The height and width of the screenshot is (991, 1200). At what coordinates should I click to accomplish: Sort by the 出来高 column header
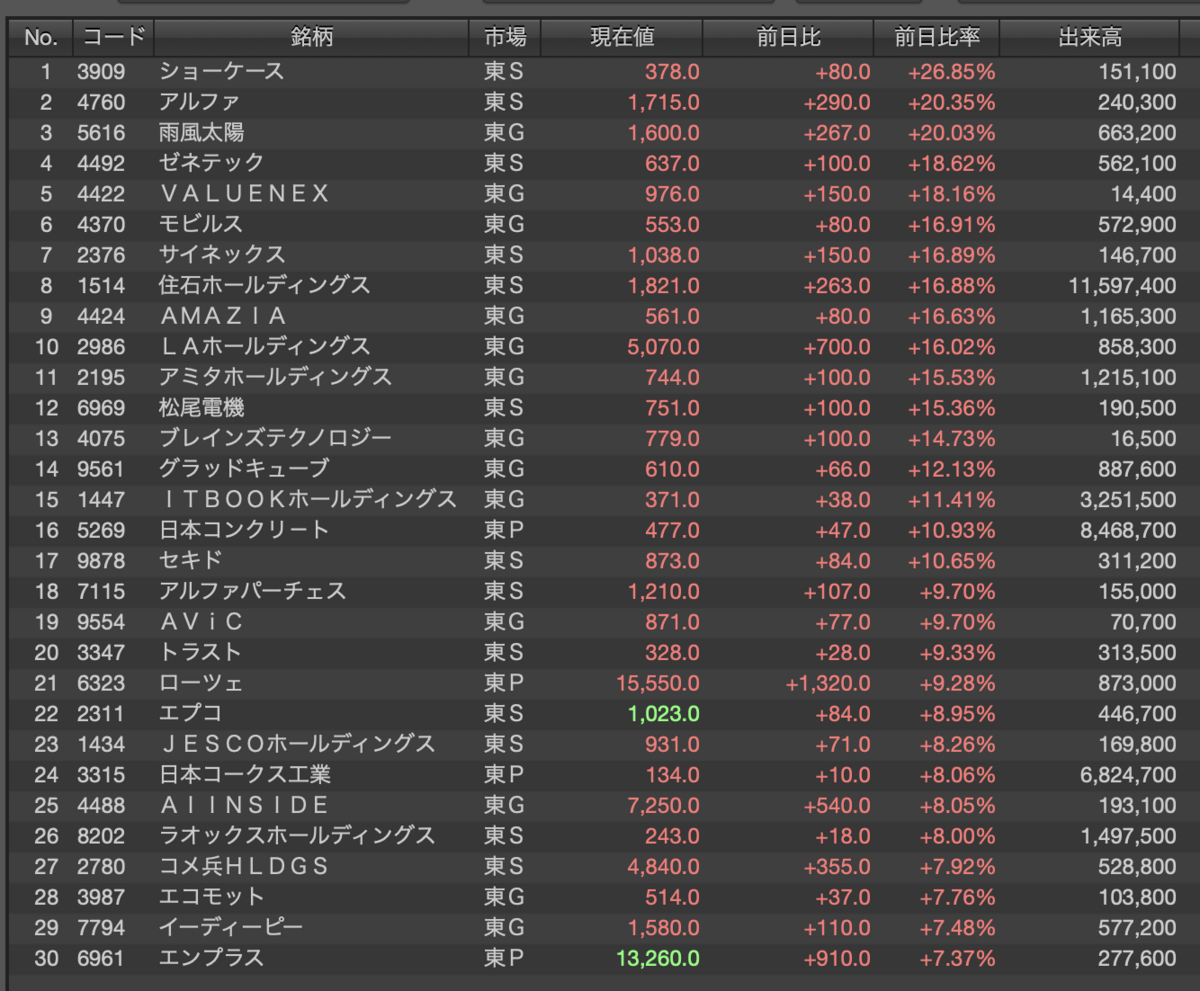[1090, 38]
